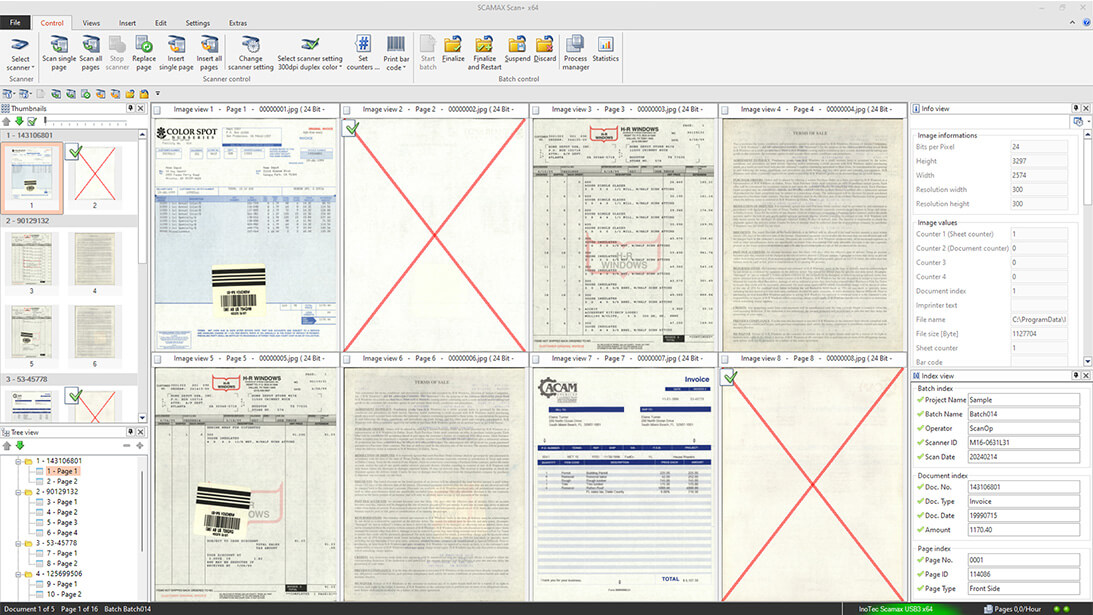Open the Statistics window
1093x615 pixels.
[605, 44]
